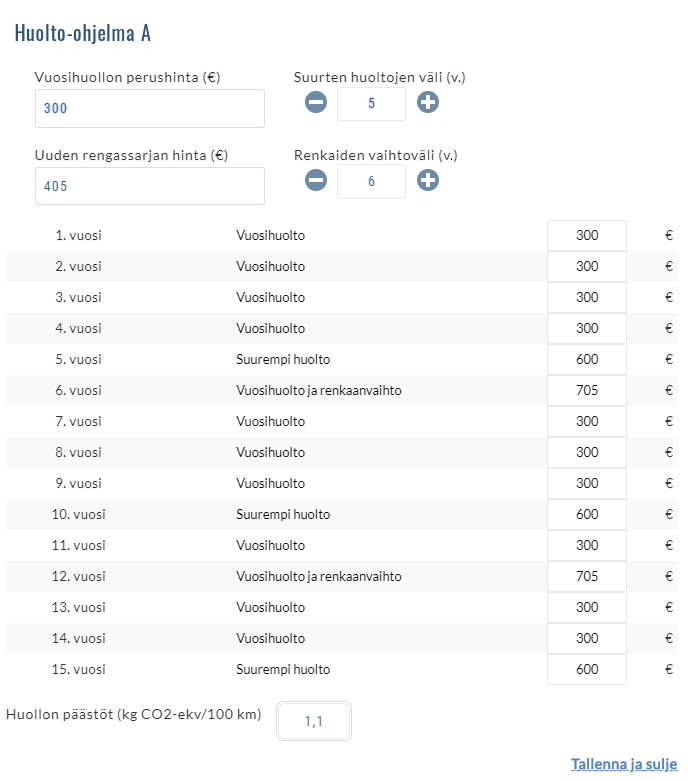Edit the Huollon päästöt value field
The image size is (688, 782).
click(314, 721)
